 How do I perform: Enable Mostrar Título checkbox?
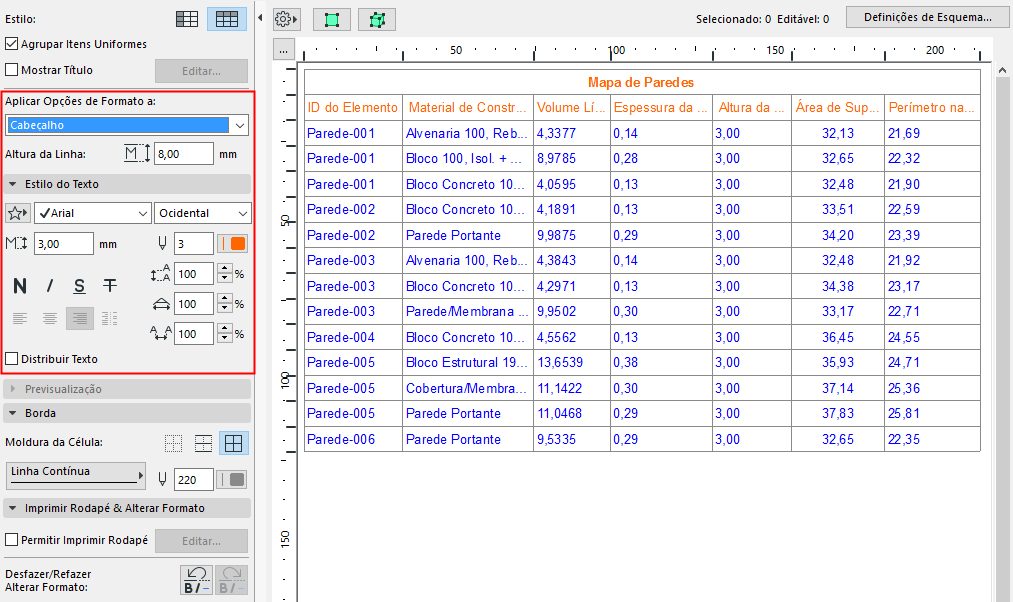(12, 70)
